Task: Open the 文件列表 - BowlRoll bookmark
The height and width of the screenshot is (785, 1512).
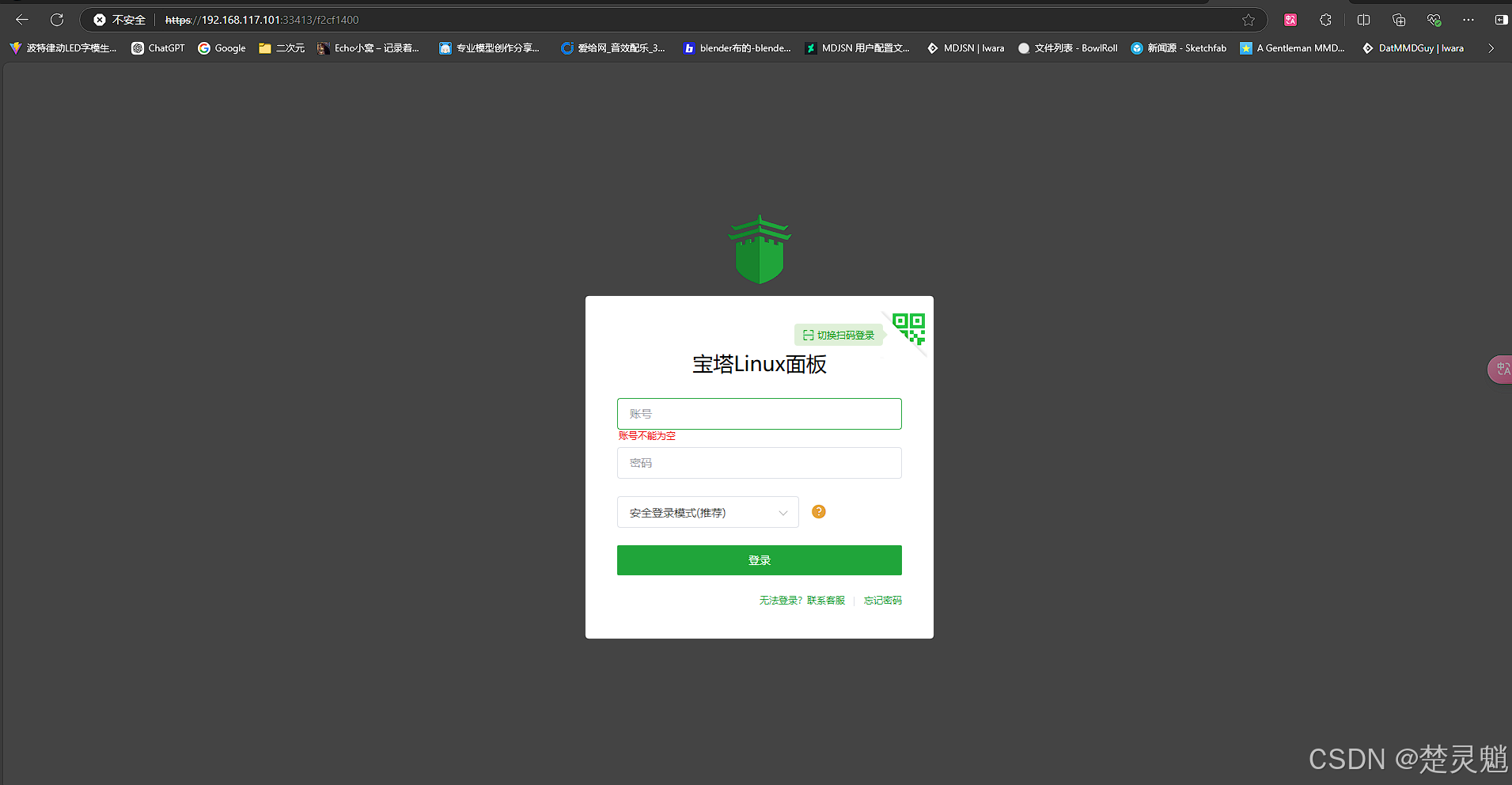Action: (1067, 48)
